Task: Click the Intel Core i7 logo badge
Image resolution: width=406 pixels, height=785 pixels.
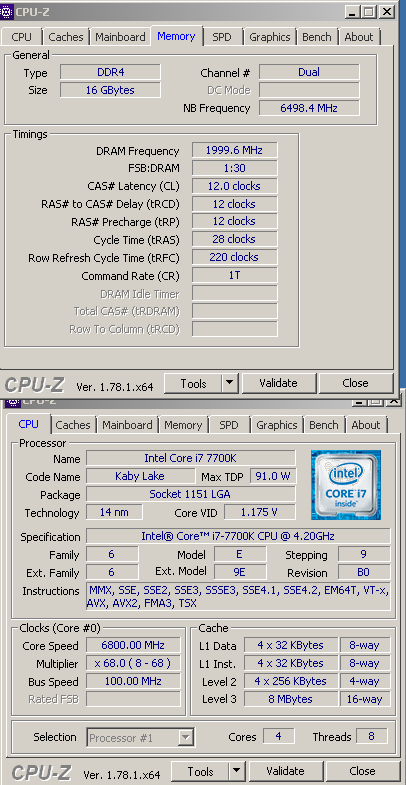Action: [346, 484]
